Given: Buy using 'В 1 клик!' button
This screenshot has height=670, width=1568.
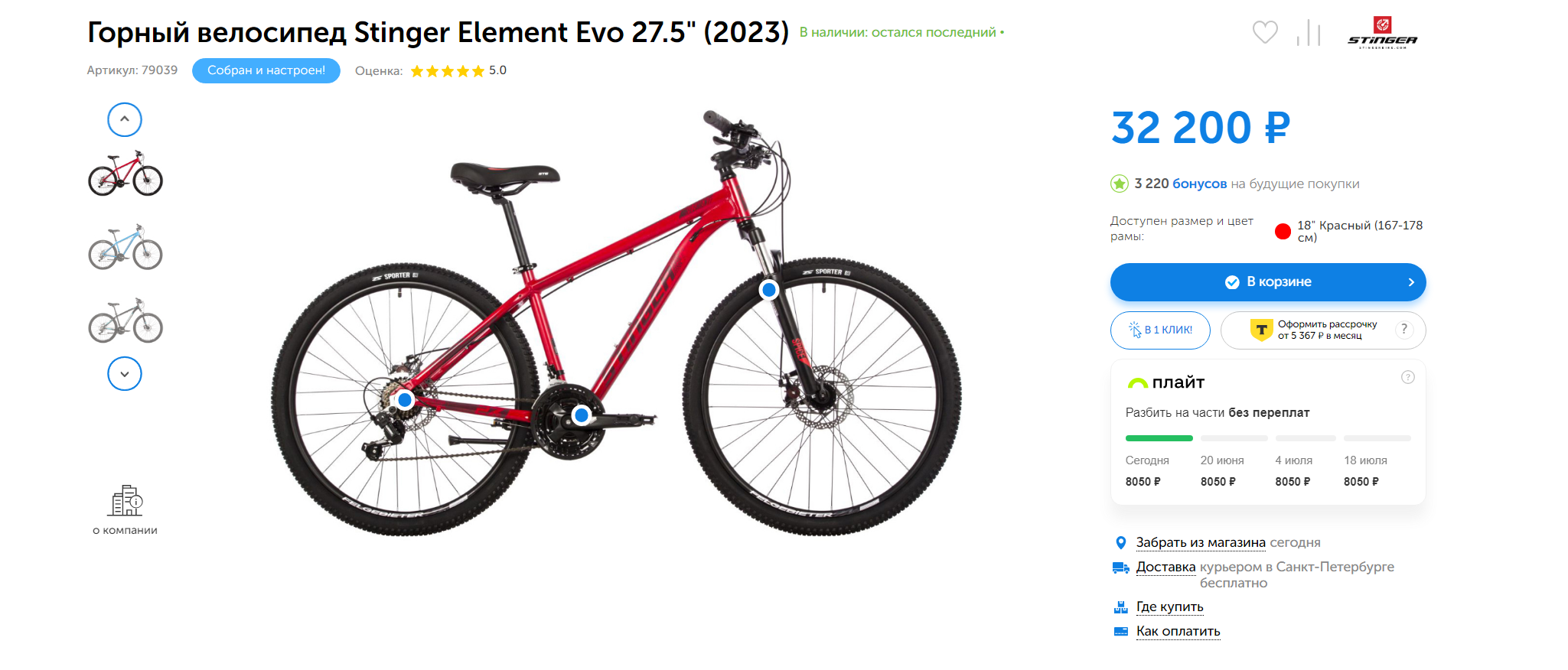Looking at the screenshot, I should [x=1160, y=330].
